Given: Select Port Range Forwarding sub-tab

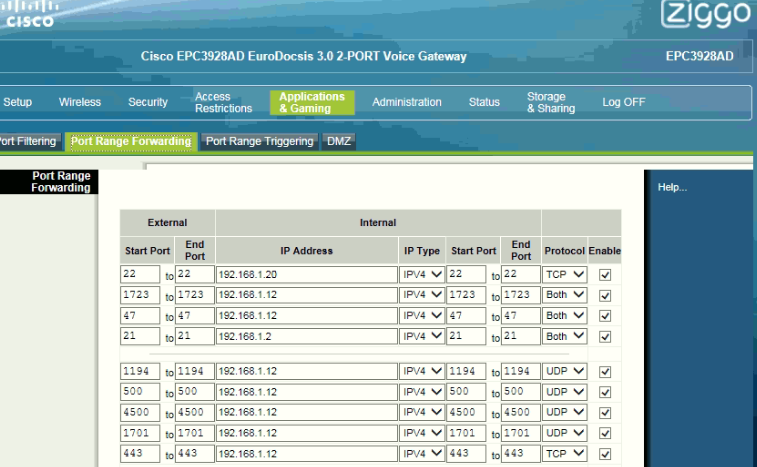Looking at the screenshot, I should coord(131,142).
